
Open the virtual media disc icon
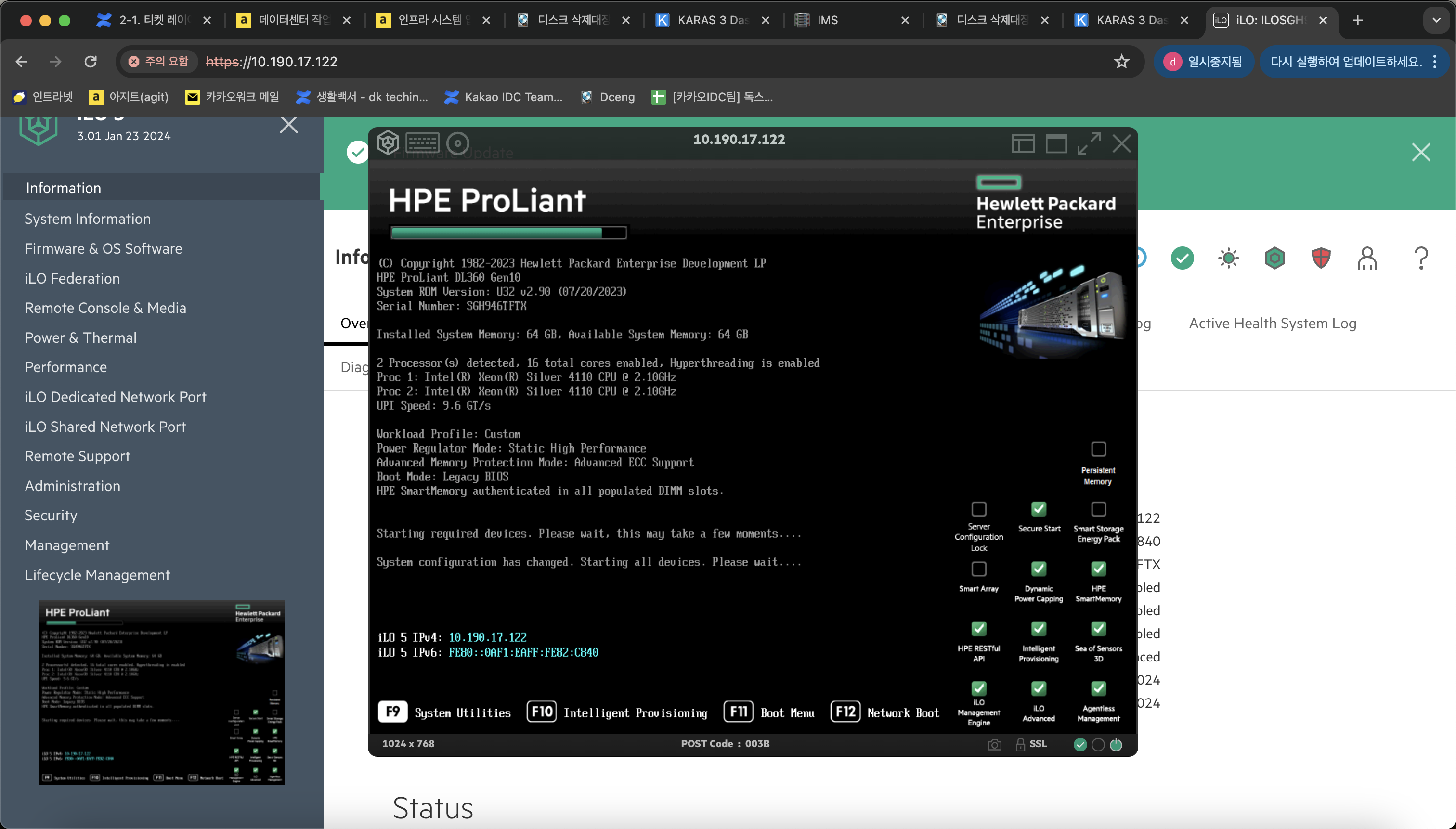(457, 143)
